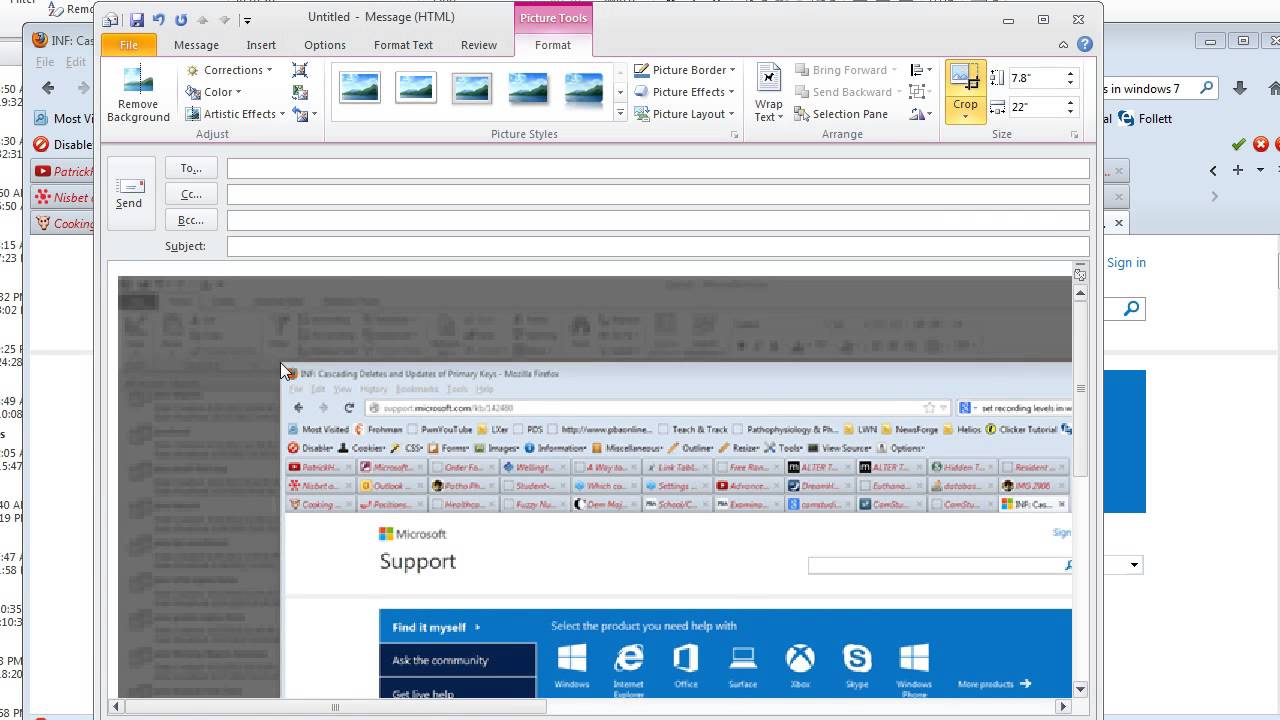Decrease the picture width using the down spinner

click(1070, 111)
